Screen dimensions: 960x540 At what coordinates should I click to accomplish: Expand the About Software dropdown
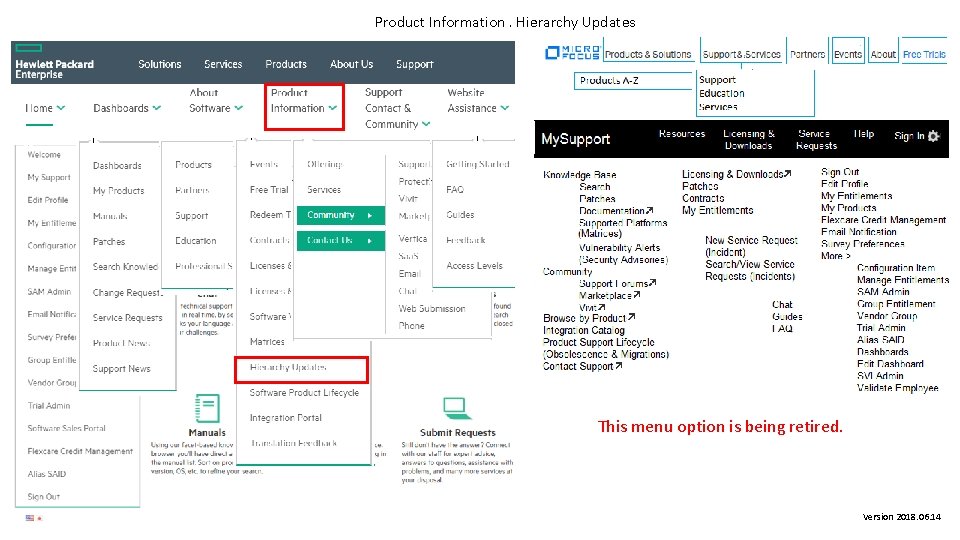pyautogui.click(x=216, y=100)
